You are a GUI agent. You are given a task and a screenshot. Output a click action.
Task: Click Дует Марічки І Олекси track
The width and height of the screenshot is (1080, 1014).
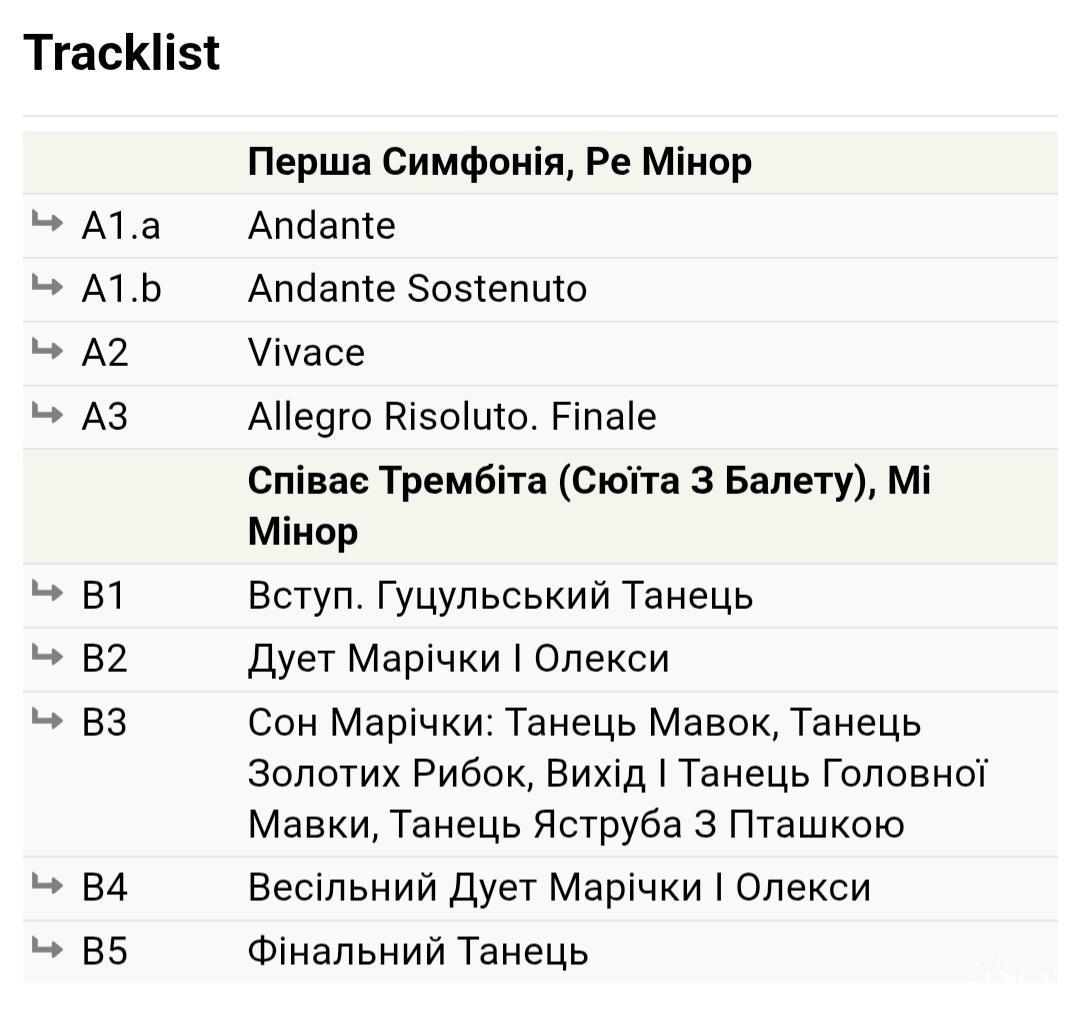(458, 660)
